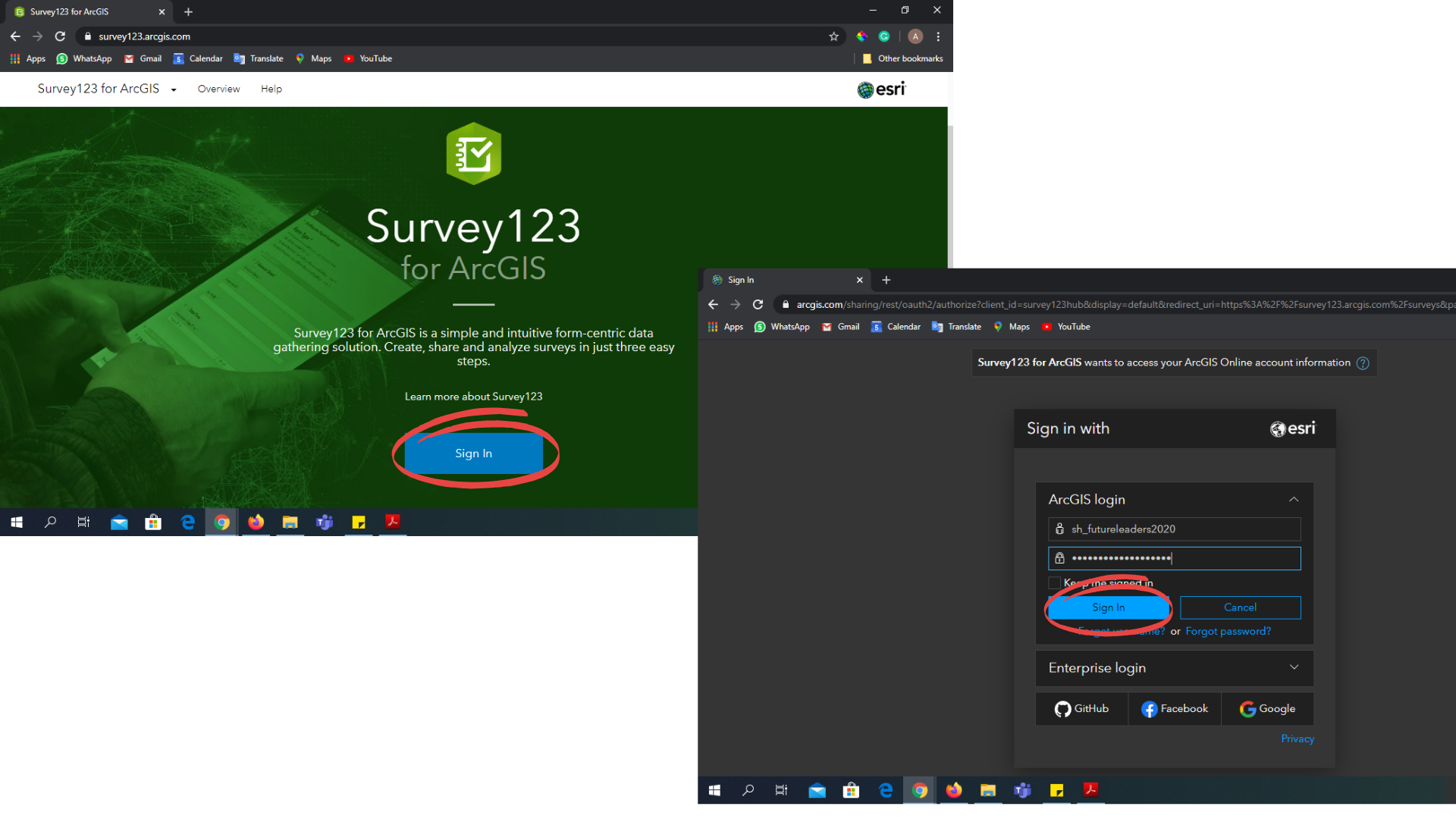Viewport: 1456px width, 819px height.
Task: Open a new tab in Sign In browser window
Action: coord(886,280)
